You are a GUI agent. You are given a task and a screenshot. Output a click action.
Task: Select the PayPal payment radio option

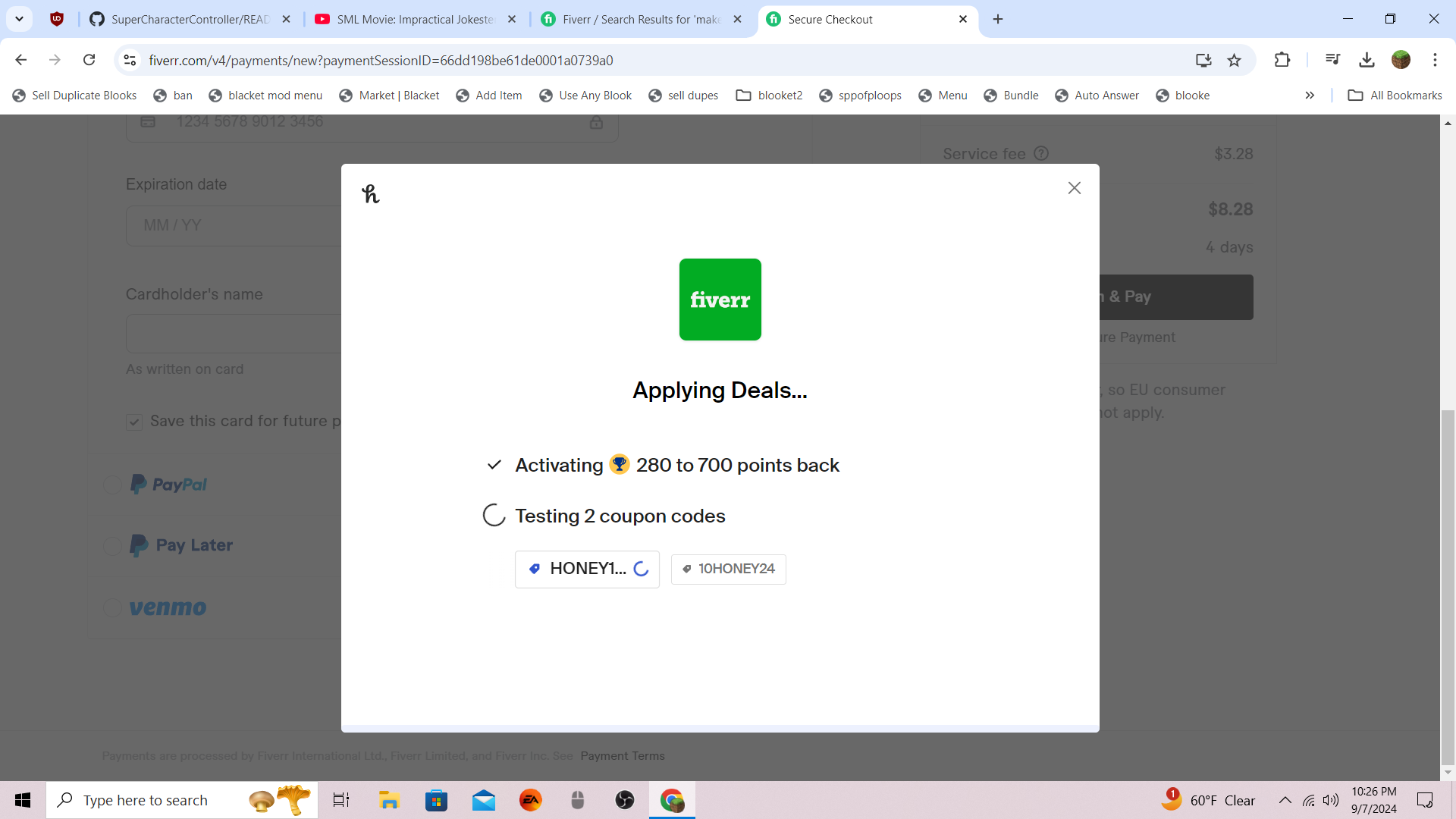(112, 485)
